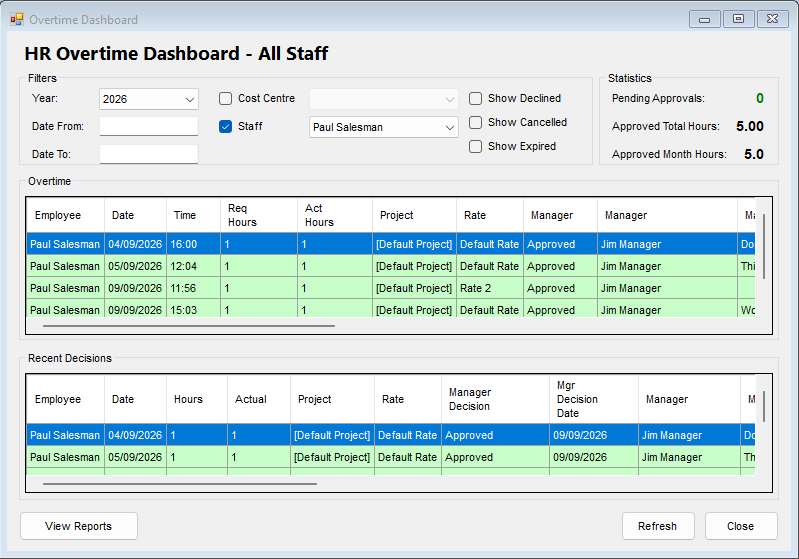Select Recent Decisions row dated 05/09/2026
The height and width of the screenshot is (559, 799).
(391, 457)
